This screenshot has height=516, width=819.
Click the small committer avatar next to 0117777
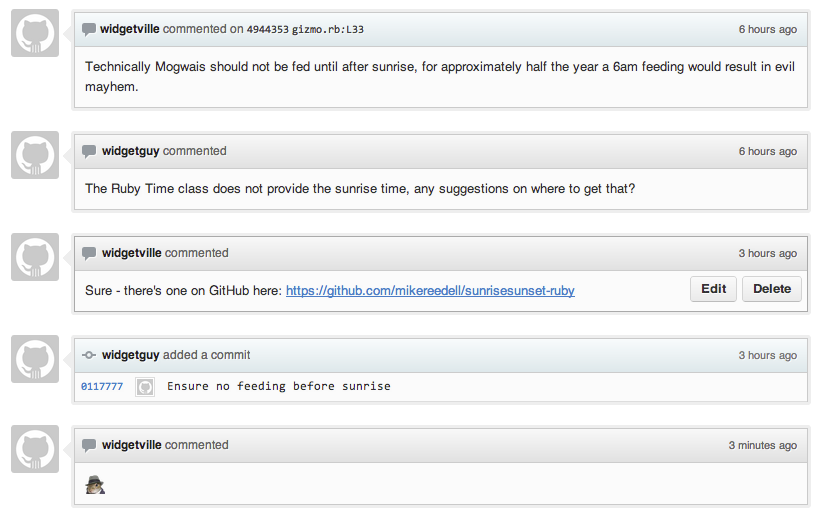[x=145, y=387]
